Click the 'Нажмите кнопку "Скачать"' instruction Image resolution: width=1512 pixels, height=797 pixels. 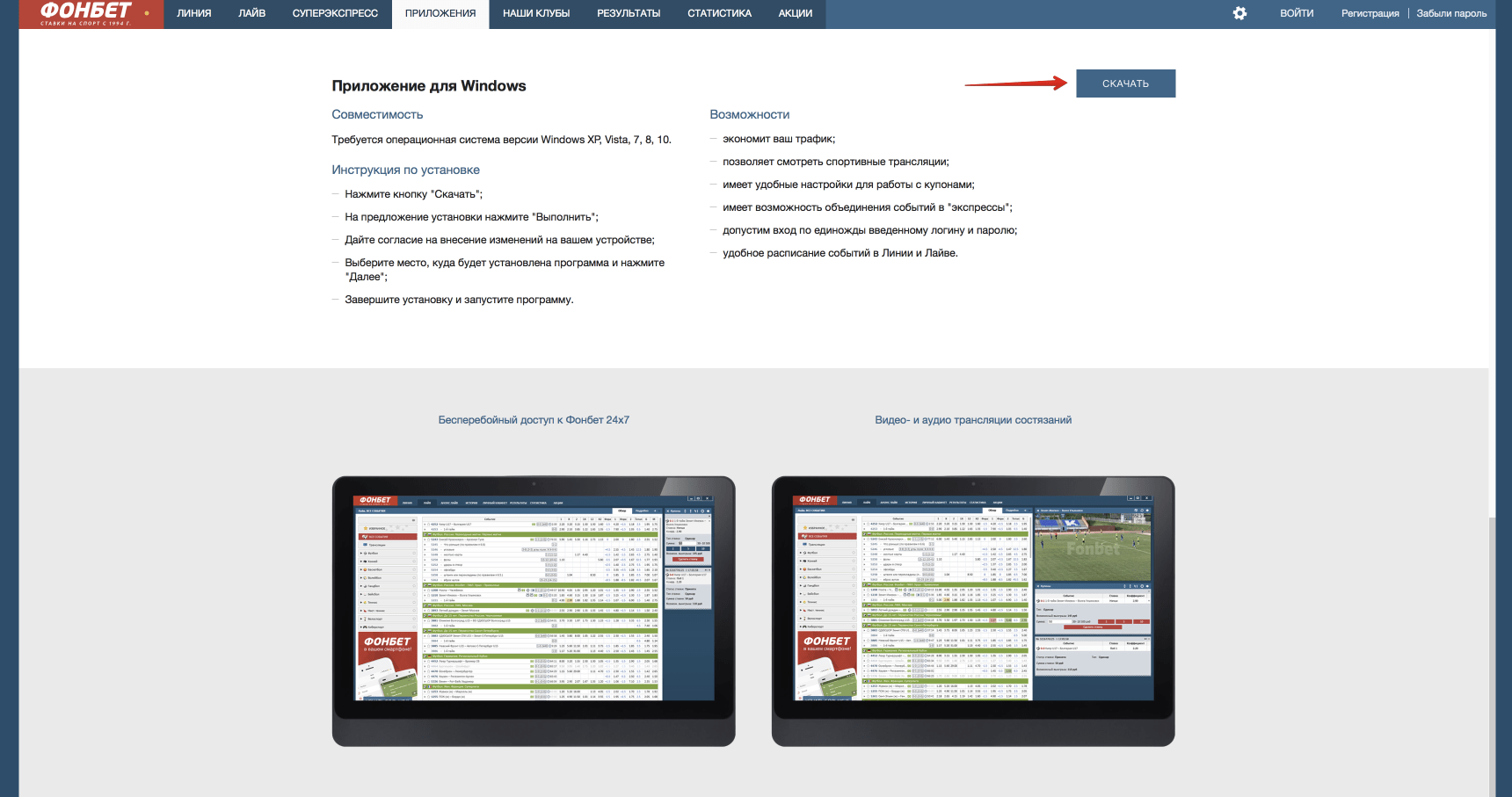point(413,194)
